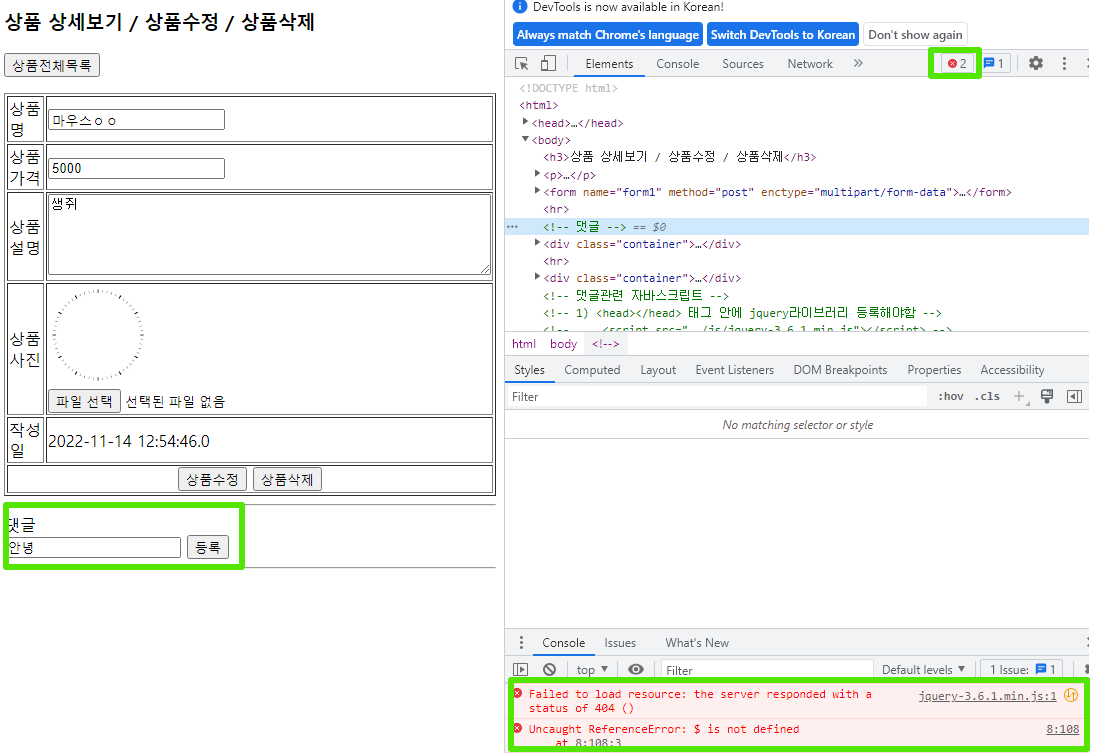Toggle :hov element state
The height and width of the screenshot is (755, 1095).
950,397
